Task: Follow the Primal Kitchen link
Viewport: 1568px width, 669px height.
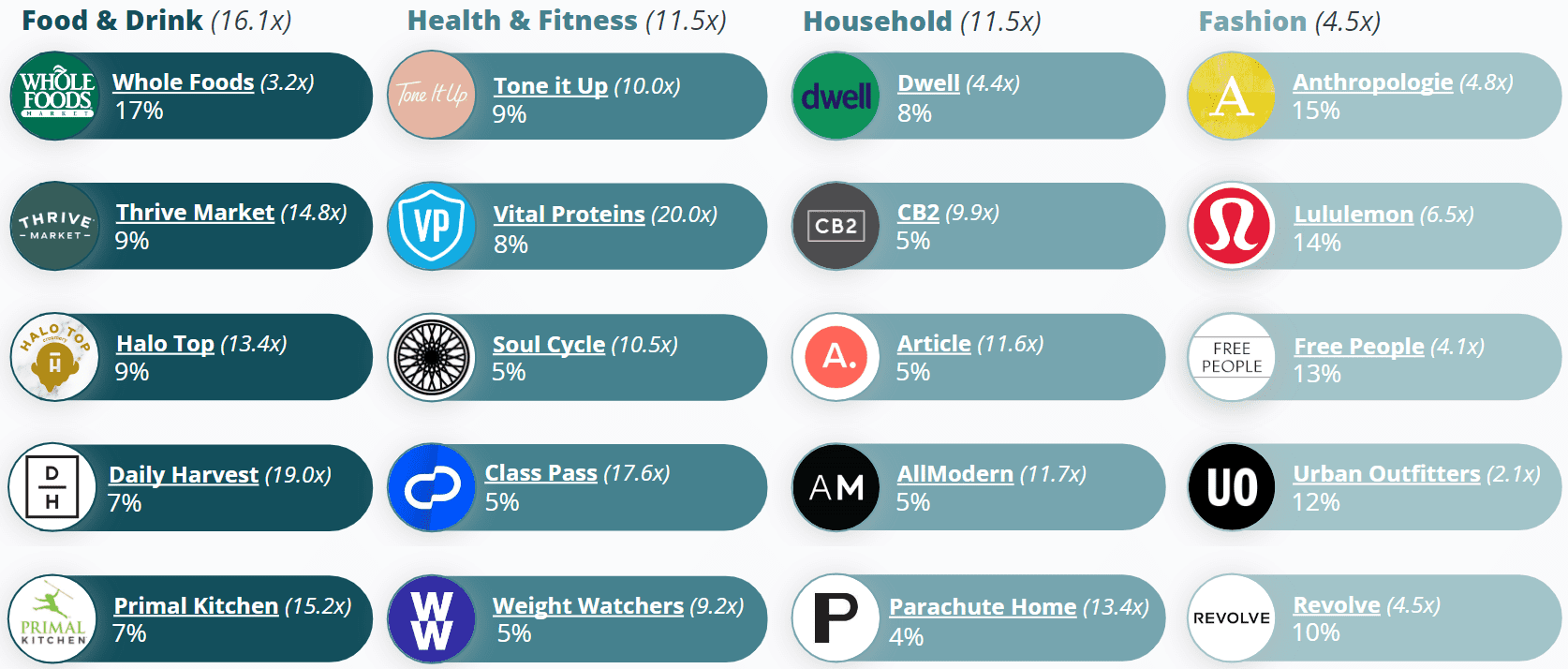Action: [196, 606]
